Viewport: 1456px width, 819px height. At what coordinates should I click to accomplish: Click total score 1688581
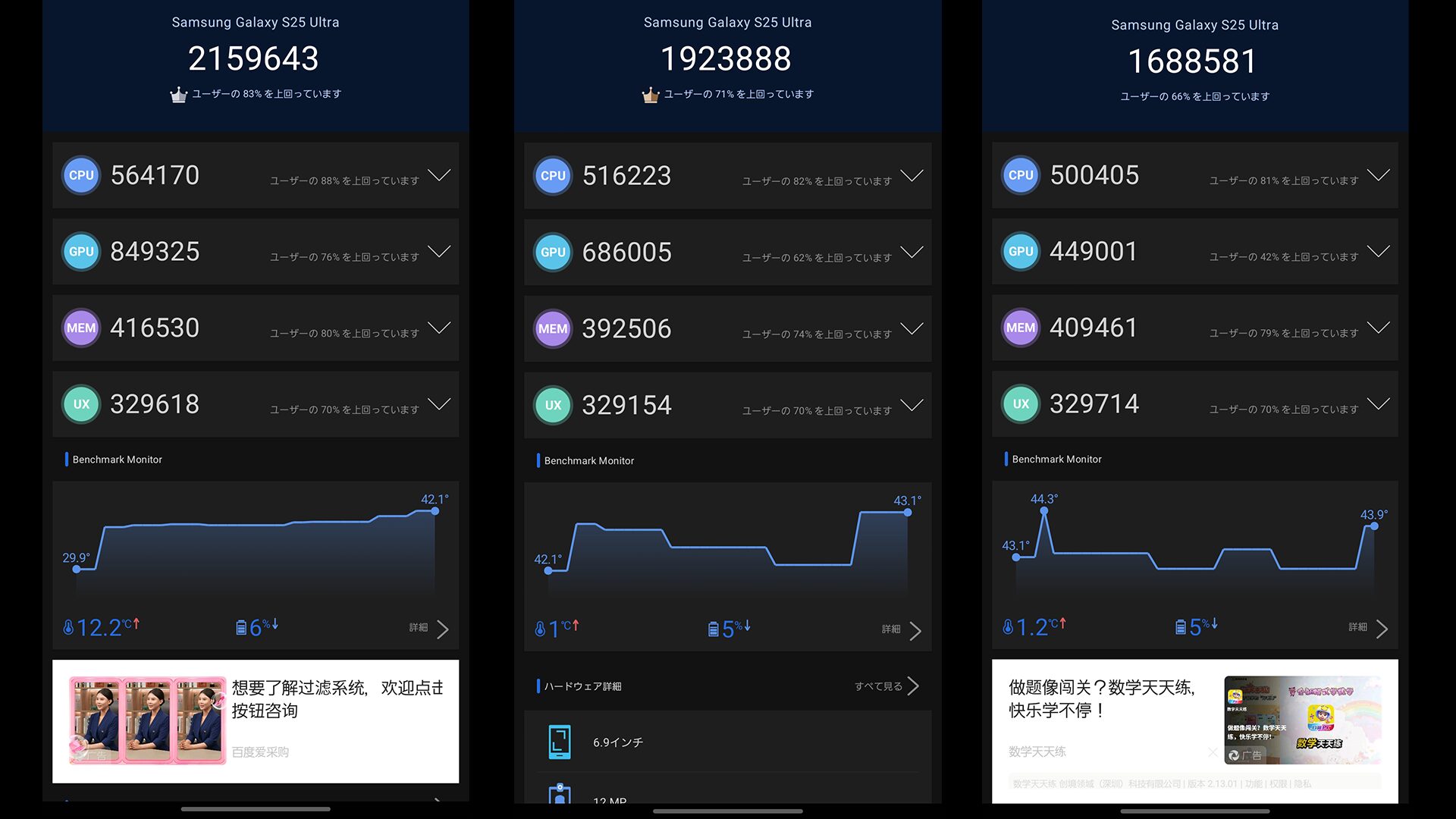tap(1194, 61)
